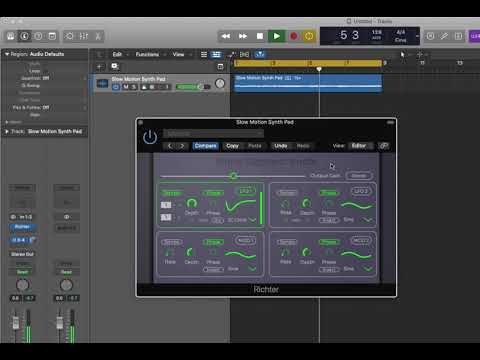Collapse the Region Audio Defaults inspector triangle
The height and width of the screenshot is (360, 480).
7,54
